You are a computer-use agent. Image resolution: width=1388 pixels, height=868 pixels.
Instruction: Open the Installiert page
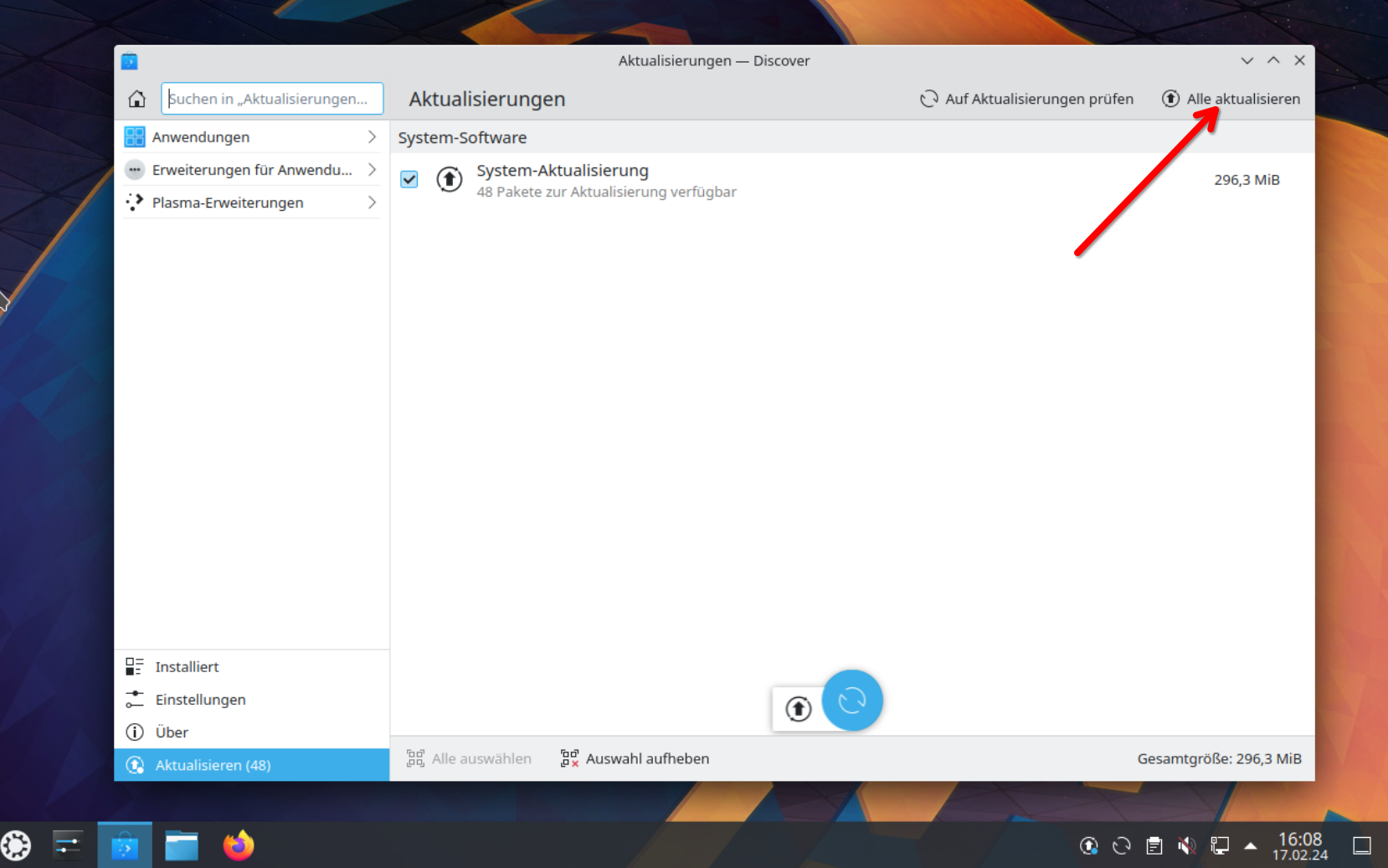(187, 666)
